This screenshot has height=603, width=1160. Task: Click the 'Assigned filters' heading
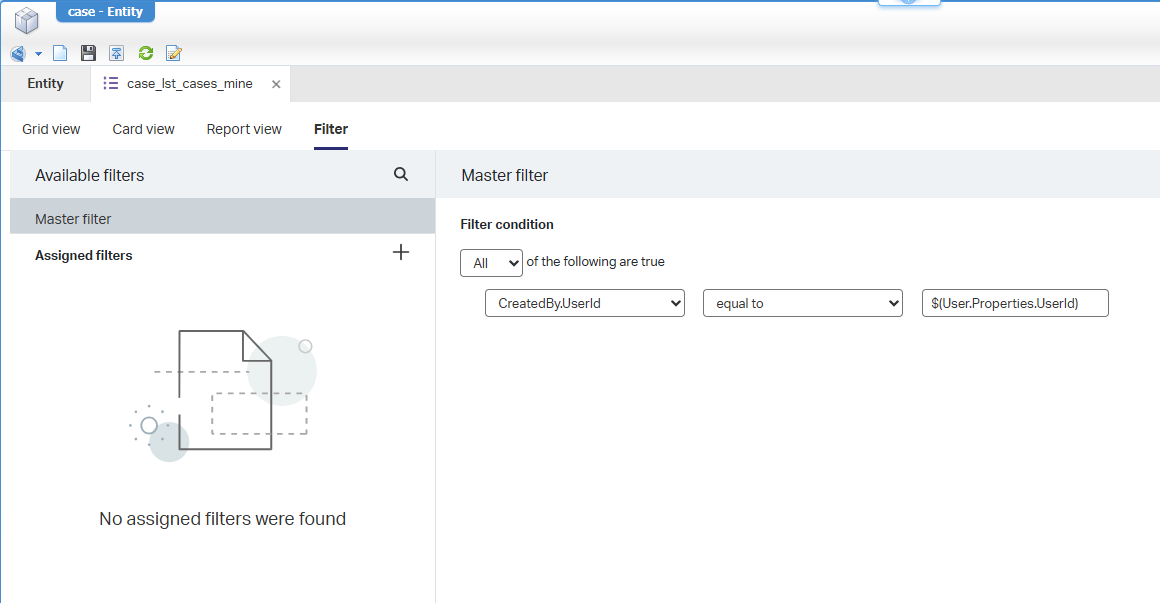(x=84, y=255)
